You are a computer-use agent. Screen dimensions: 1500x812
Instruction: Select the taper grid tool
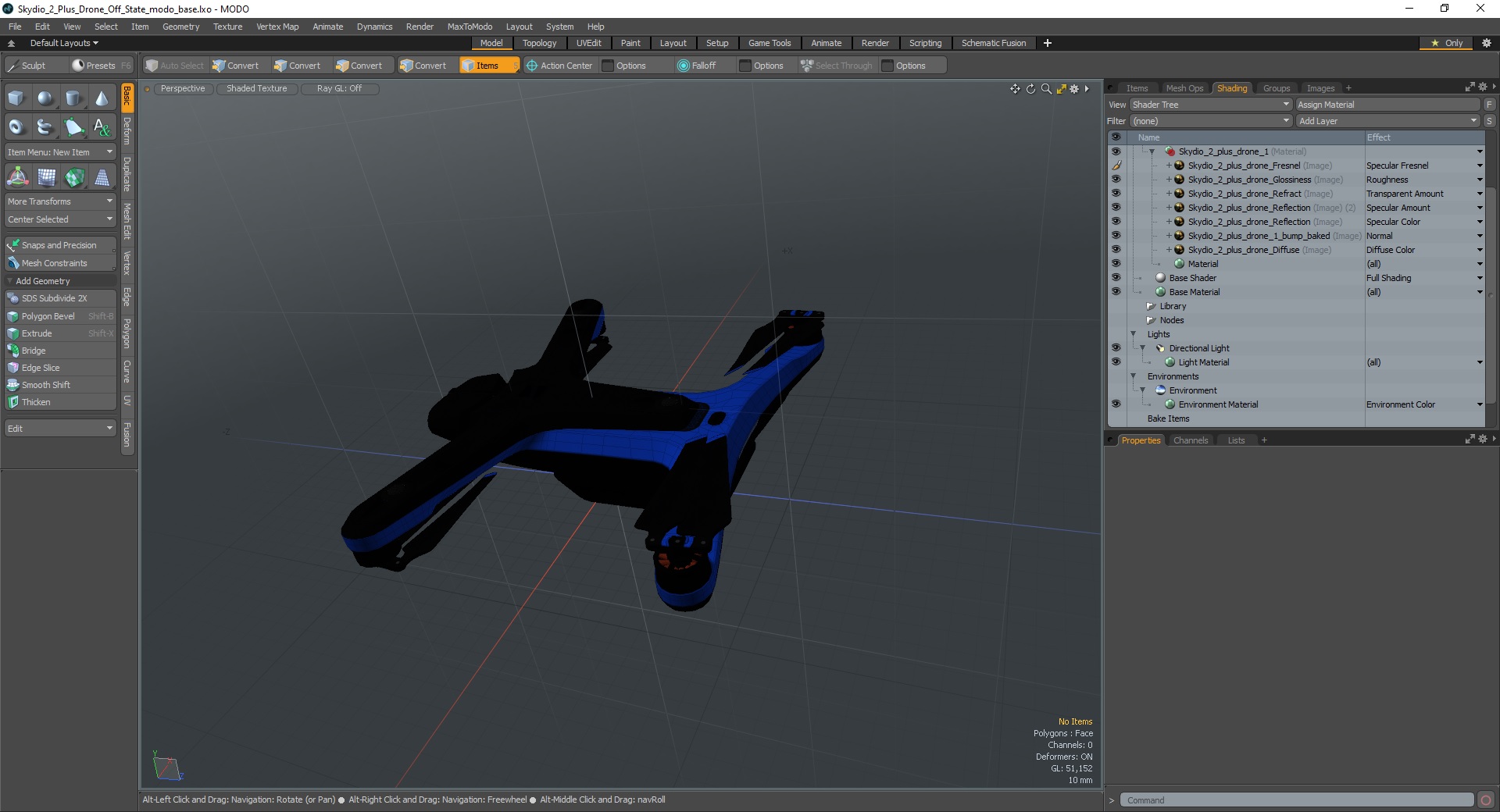pyautogui.click(x=102, y=178)
